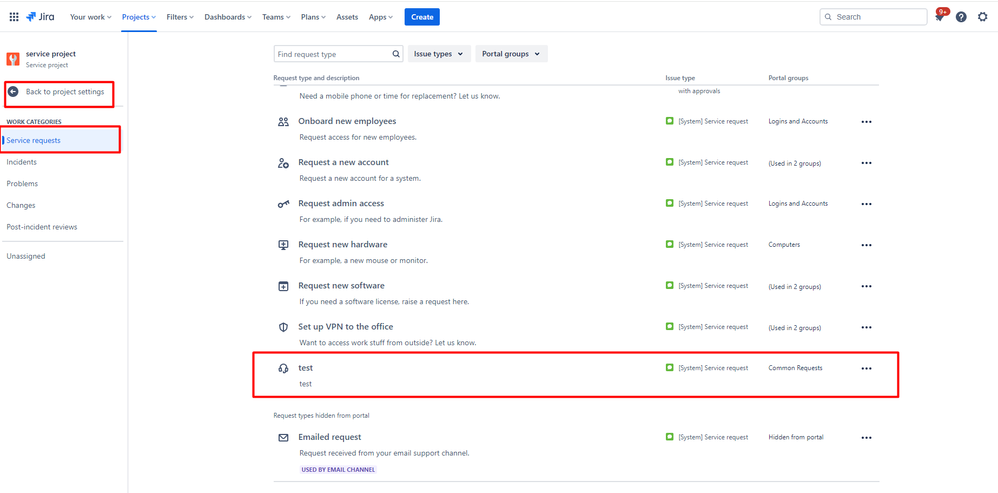The height and width of the screenshot is (493, 998).
Task: Click the Portal groups column header
Action: pyautogui.click(x=789, y=78)
